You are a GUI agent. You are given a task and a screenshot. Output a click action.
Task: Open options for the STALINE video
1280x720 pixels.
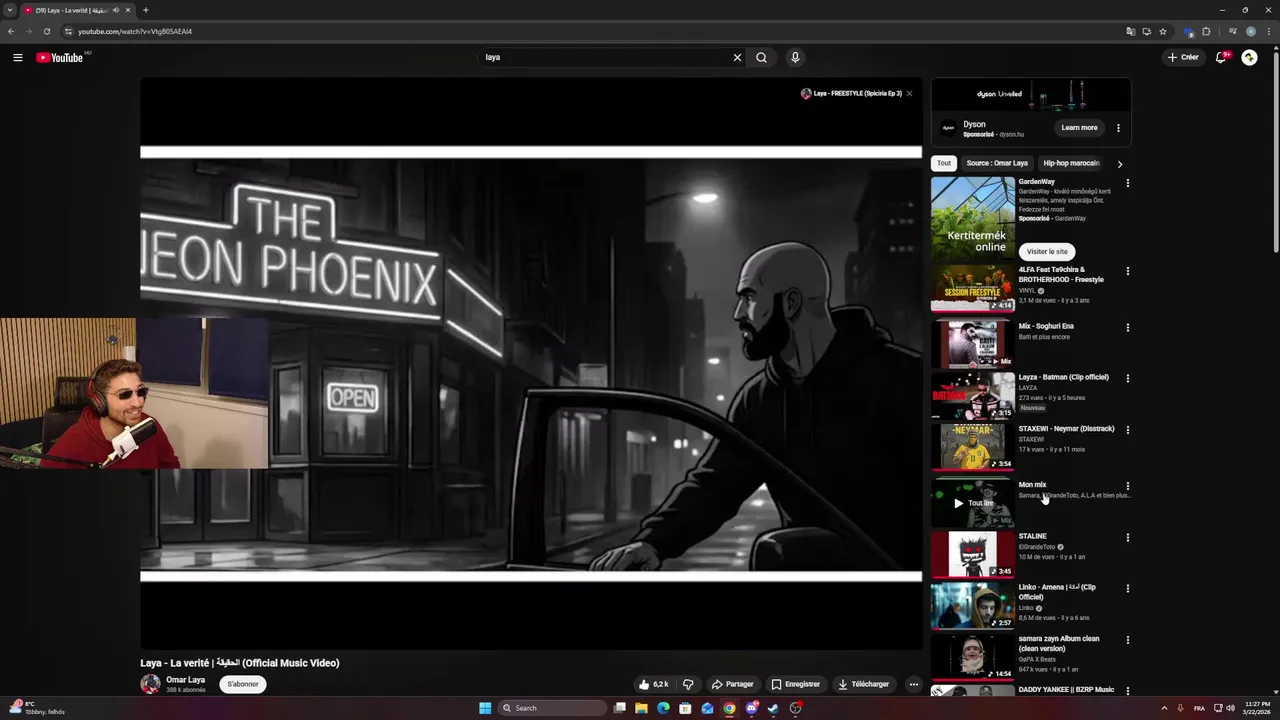pos(1127,537)
